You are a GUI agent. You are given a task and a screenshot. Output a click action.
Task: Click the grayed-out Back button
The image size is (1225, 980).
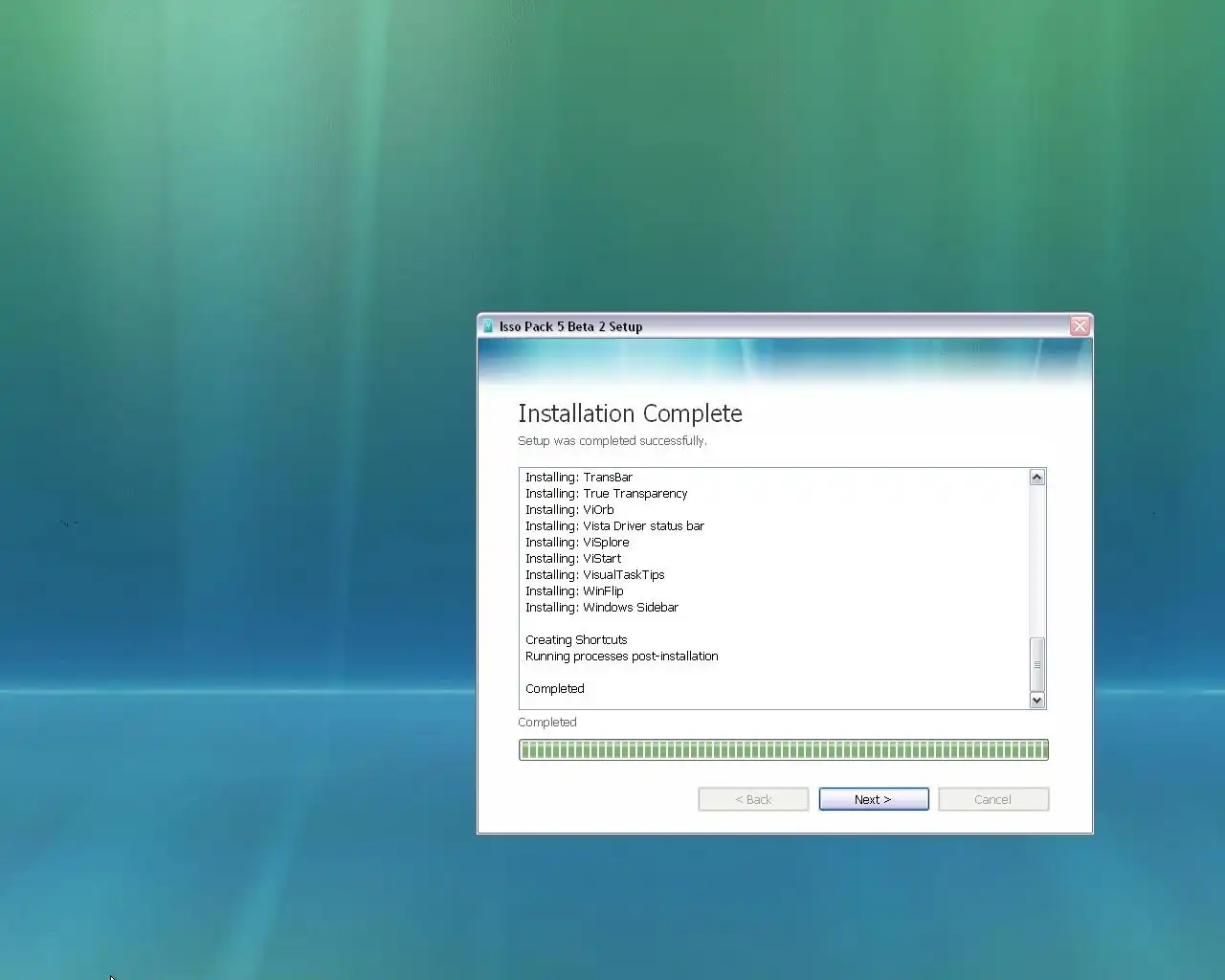tap(753, 799)
